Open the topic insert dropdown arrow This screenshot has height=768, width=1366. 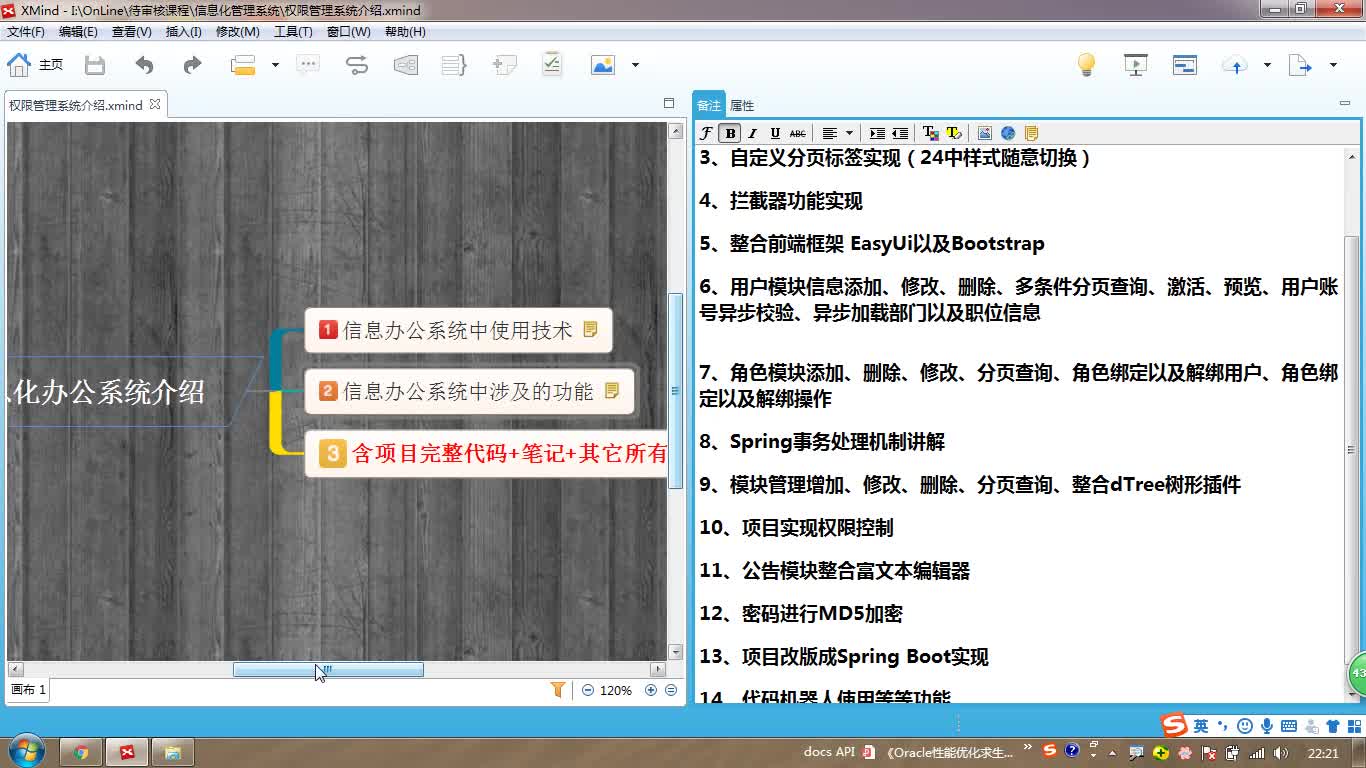coord(275,65)
